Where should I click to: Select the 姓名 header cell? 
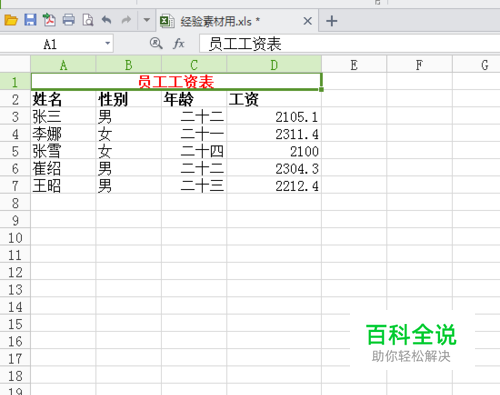[63, 99]
